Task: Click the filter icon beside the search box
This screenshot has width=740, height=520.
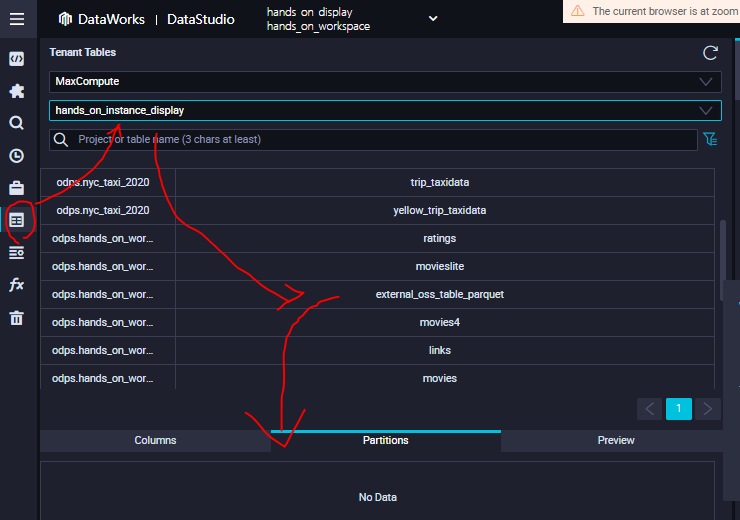Action: [710, 139]
